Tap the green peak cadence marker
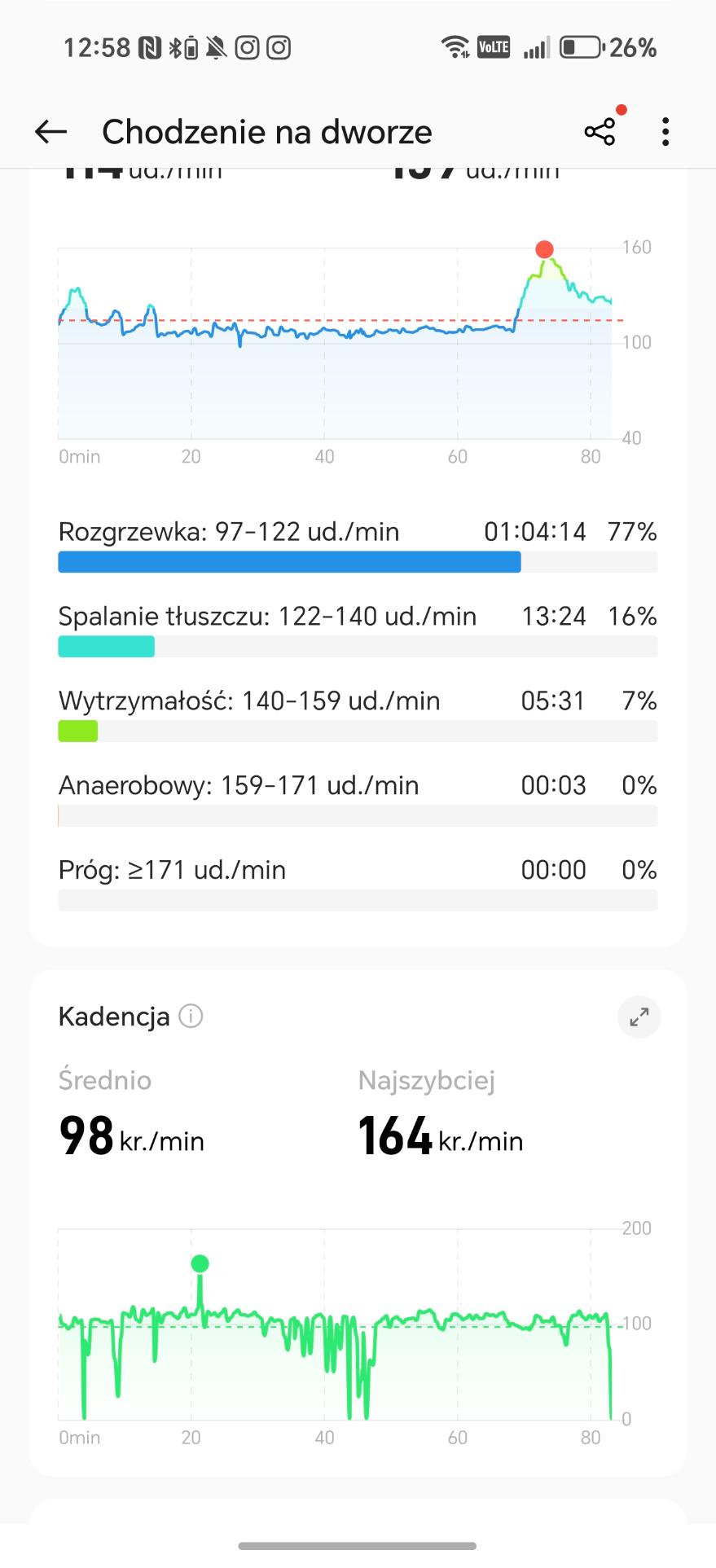 (200, 1263)
